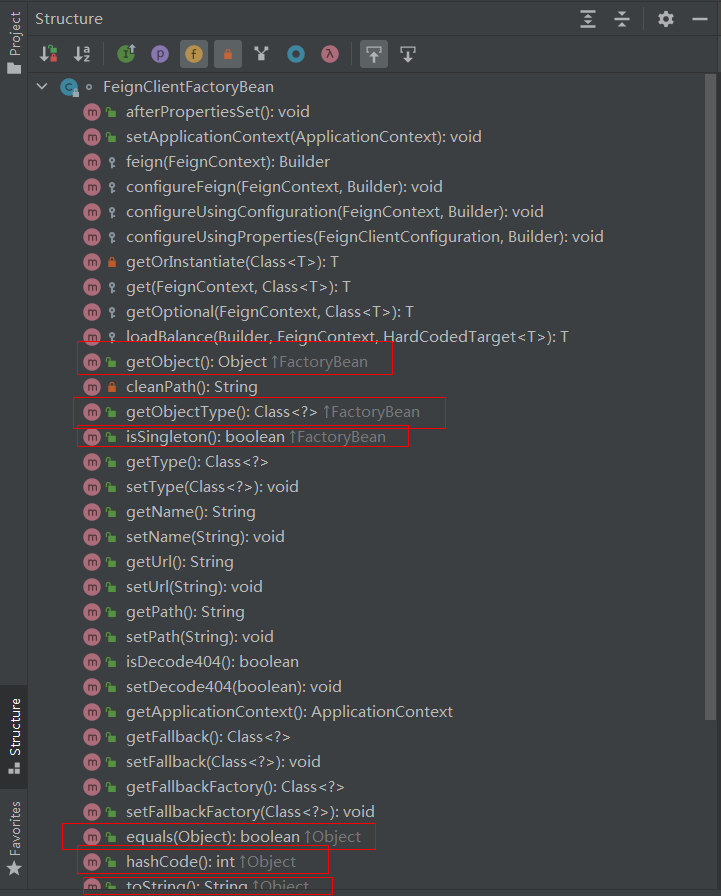The image size is (721, 896).
Task: Toggle Show Inherited members
Action: tap(126, 54)
